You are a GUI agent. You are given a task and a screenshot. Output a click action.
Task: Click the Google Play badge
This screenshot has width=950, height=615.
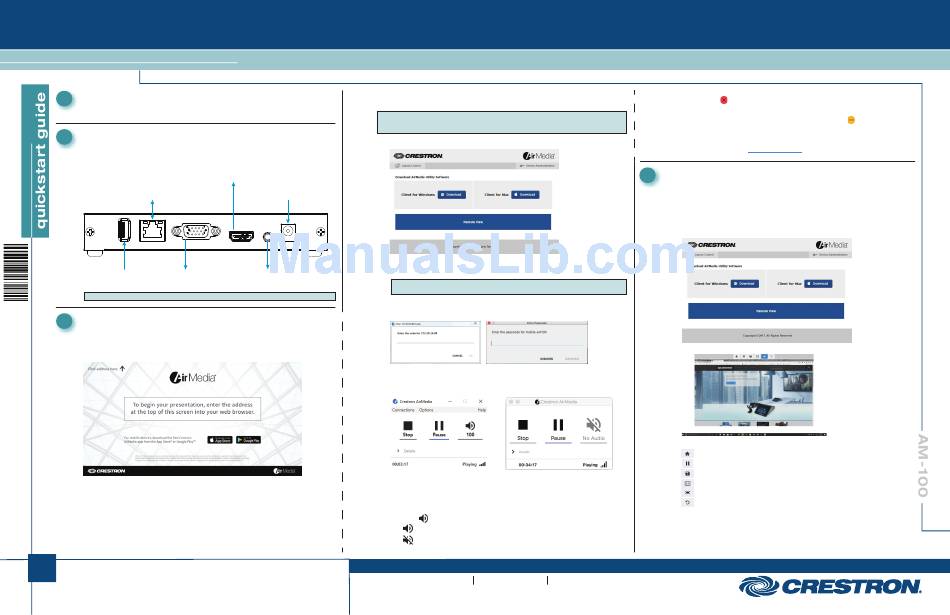pyautogui.click(x=248, y=440)
